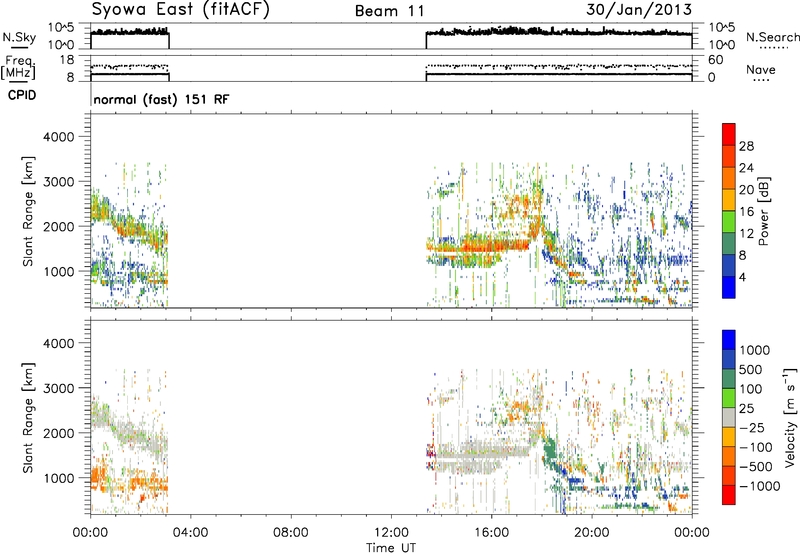Click the "CPID" row label

tap(22, 95)
